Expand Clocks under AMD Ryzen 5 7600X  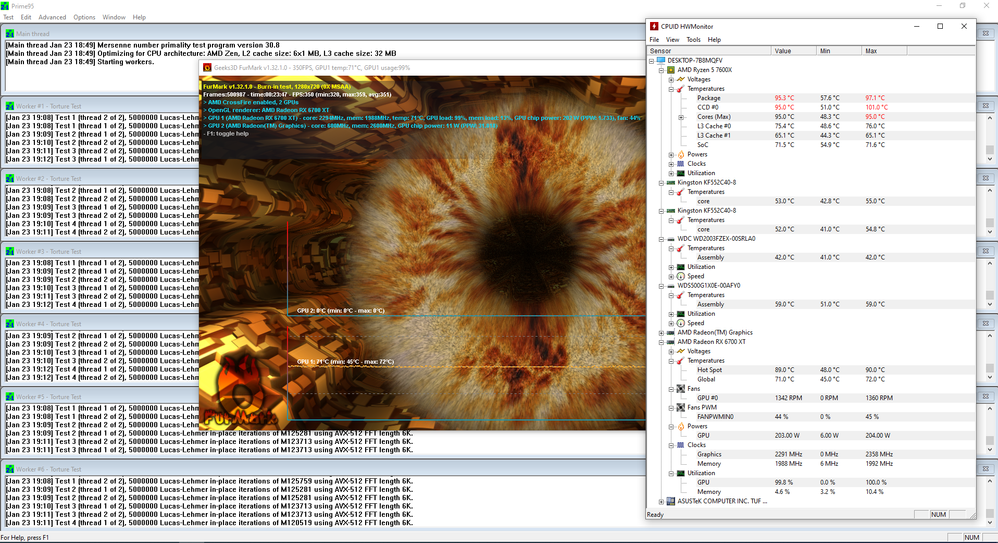[x=671, y=164]
